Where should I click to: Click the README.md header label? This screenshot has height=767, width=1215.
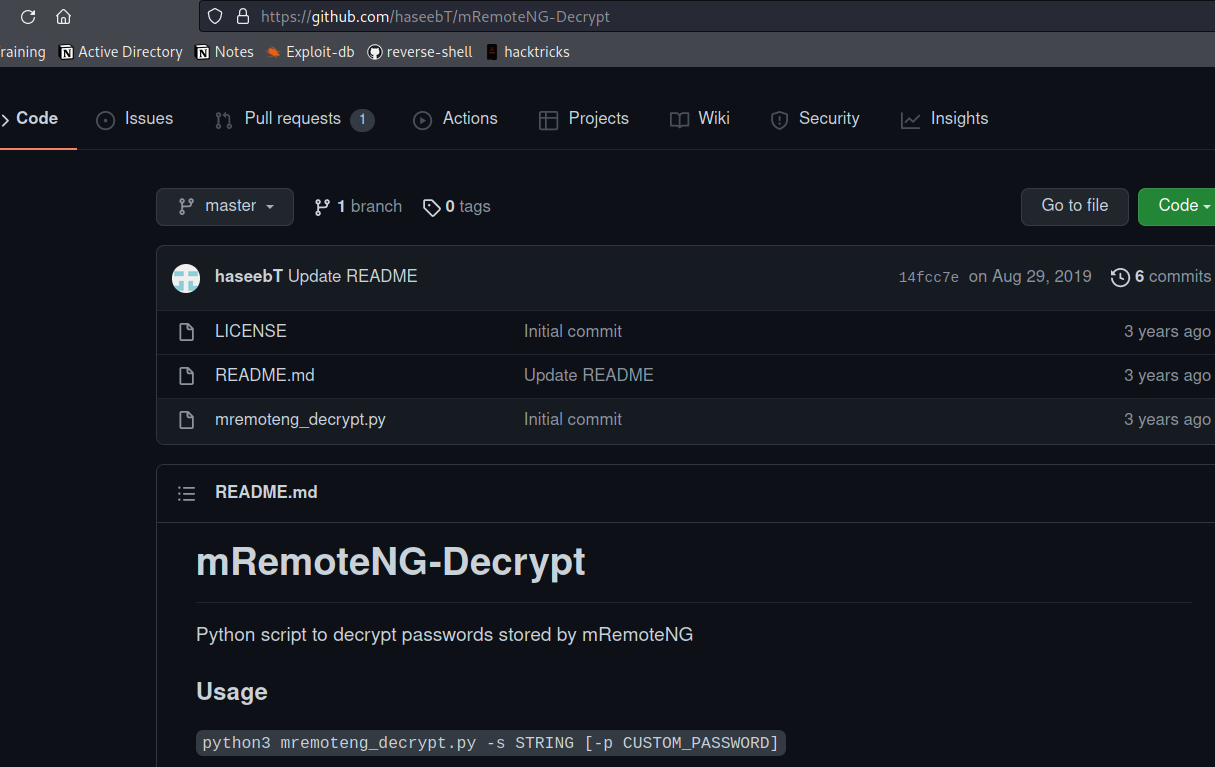[x=266, y=493]
